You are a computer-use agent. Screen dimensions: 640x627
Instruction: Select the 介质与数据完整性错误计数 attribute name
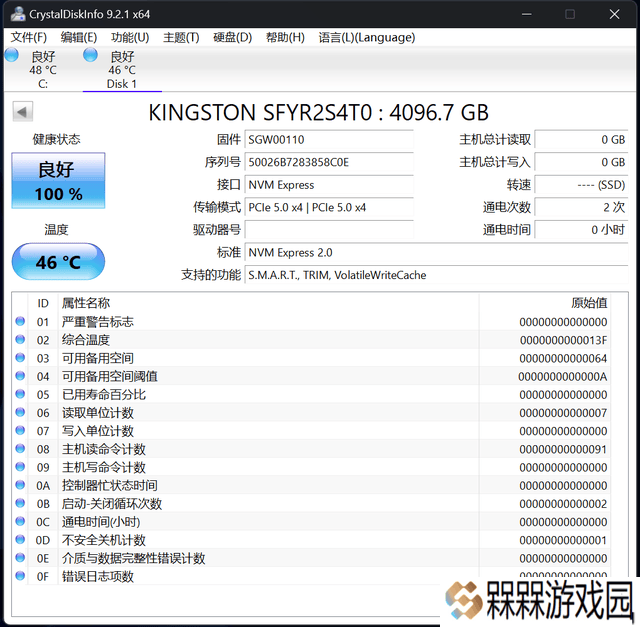tap(133, 558)
